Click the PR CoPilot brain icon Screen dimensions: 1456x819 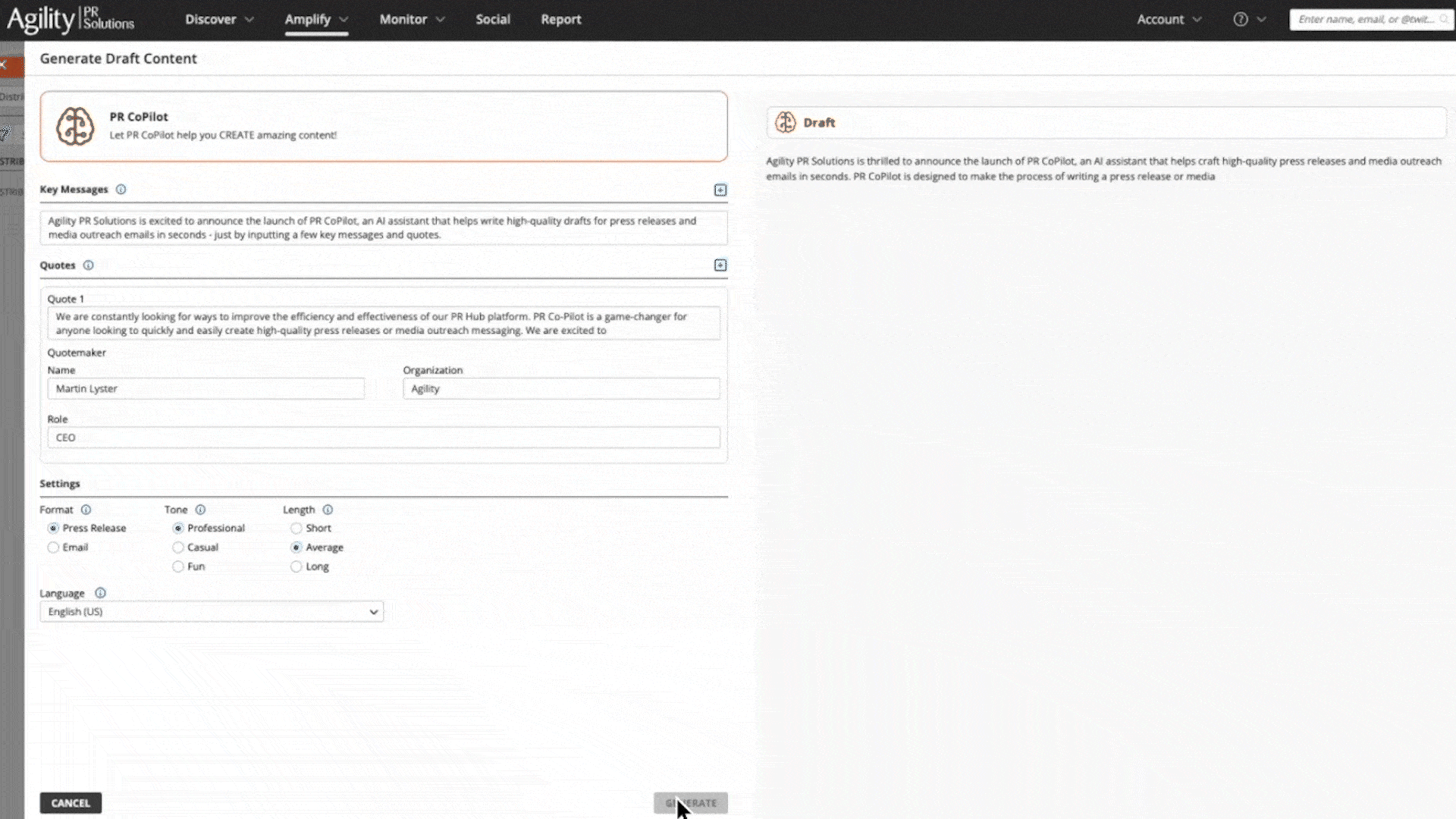(75, 127)
